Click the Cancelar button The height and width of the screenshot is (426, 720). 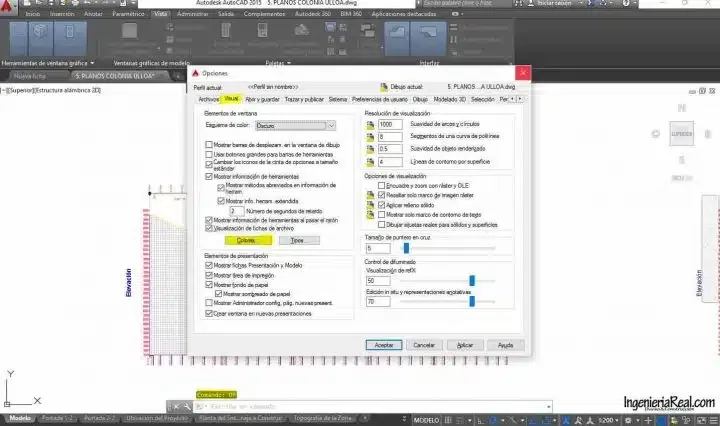pyautogui.click(x=424, y=345)
